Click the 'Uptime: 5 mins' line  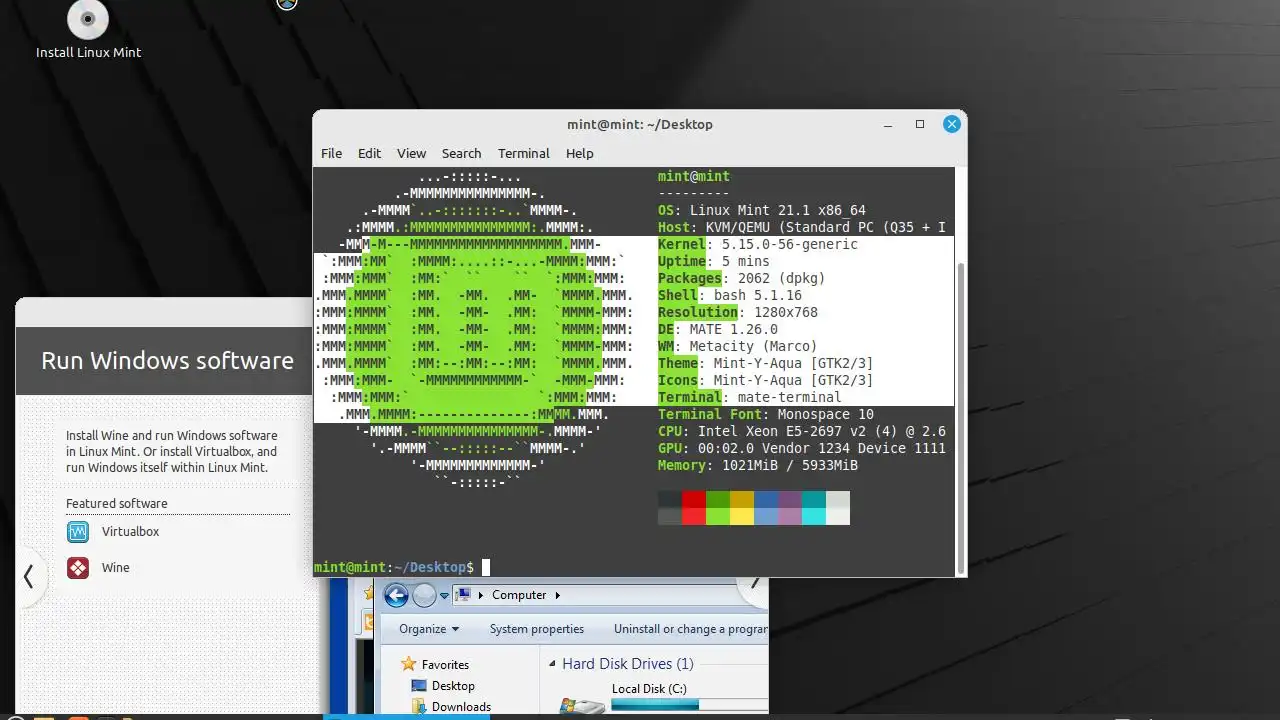[x=714, y=261]
